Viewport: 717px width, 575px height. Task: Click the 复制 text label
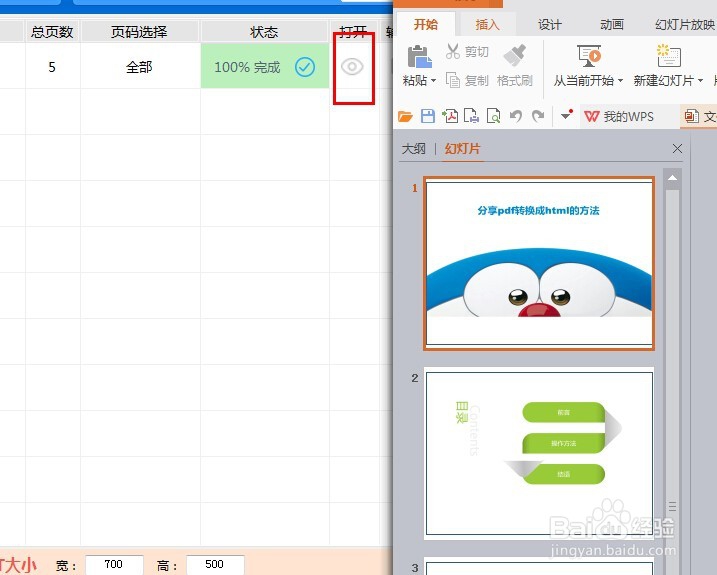(x=477, y=81)
